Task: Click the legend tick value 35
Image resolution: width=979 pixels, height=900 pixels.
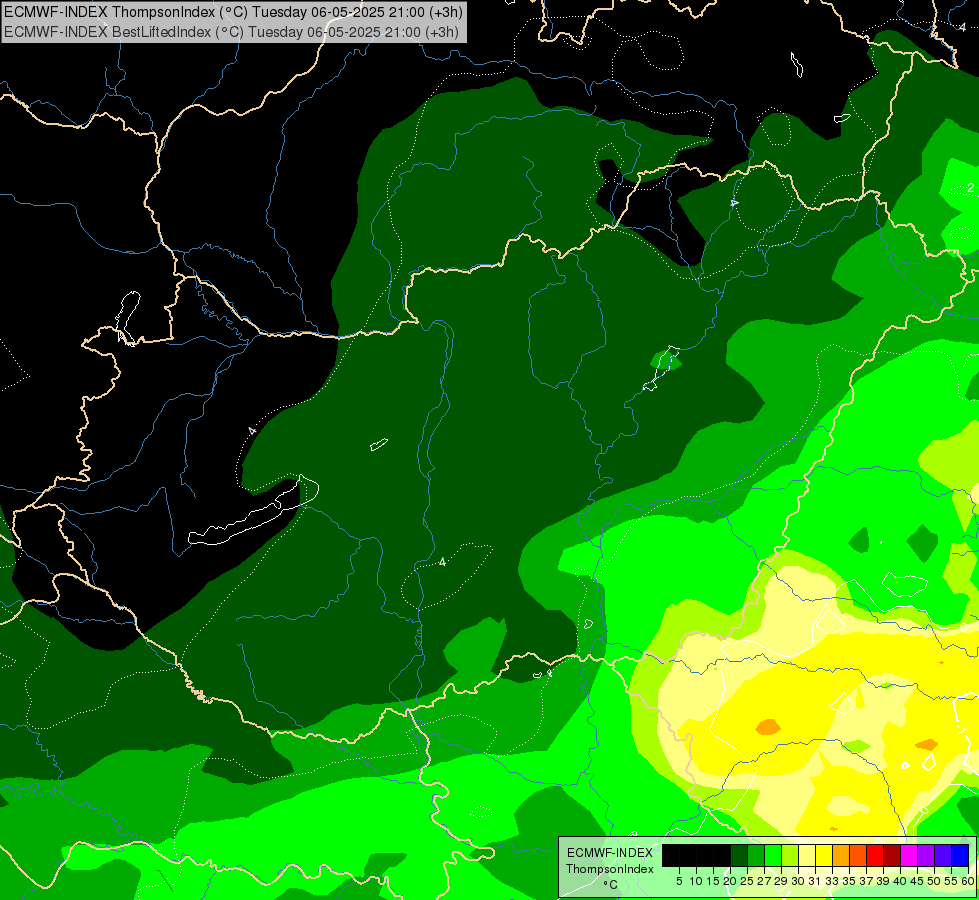Action: pyautogui.click(x=849, y=881)
